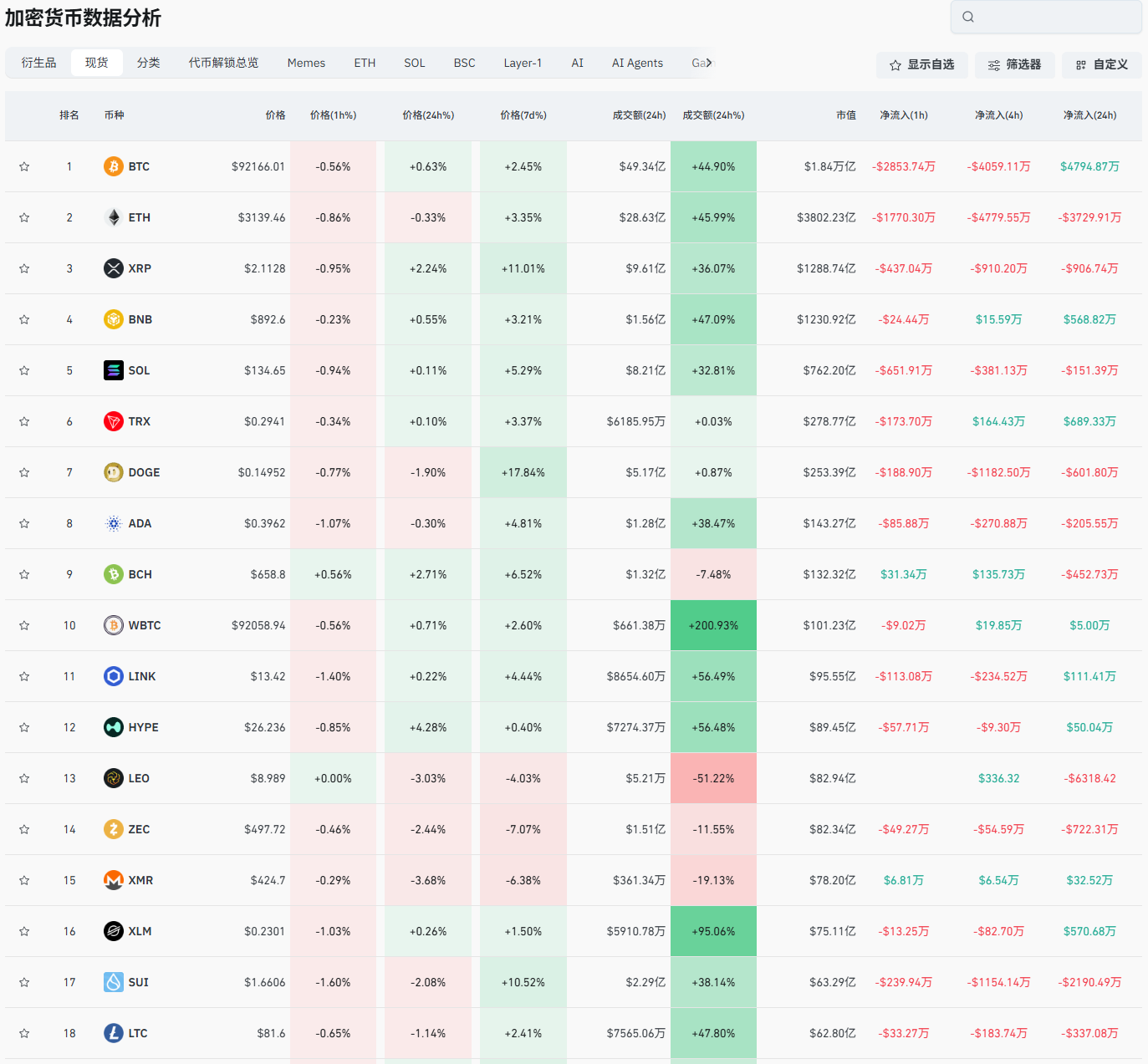The image size is (1148, 1064).
Task: Click the 显示自选 button
Action: [x=921, y=64]
